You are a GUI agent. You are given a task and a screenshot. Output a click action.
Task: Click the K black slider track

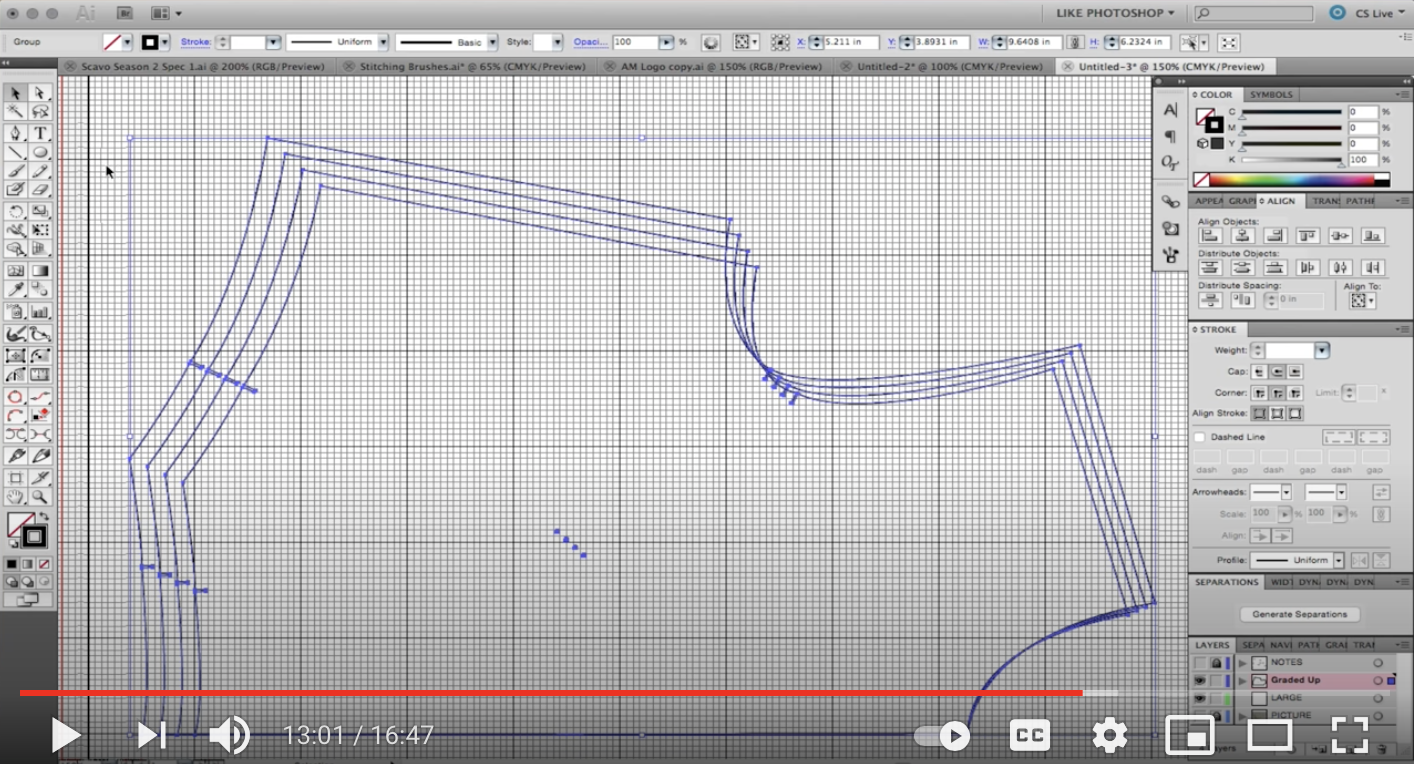point(1291,160)
